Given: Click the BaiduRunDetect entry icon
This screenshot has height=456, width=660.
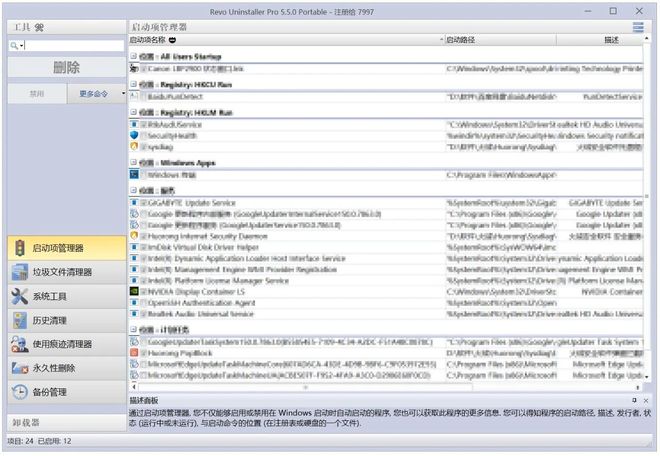Looking at the screenshot, I should coord(134,96).
